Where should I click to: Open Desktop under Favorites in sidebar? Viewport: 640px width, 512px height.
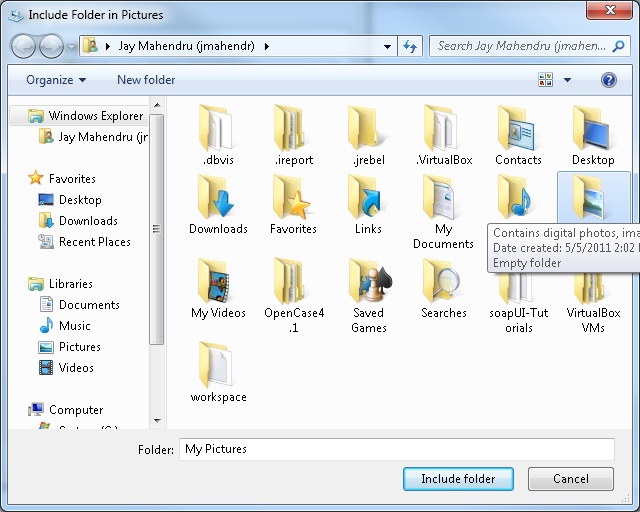click(69, 200)
